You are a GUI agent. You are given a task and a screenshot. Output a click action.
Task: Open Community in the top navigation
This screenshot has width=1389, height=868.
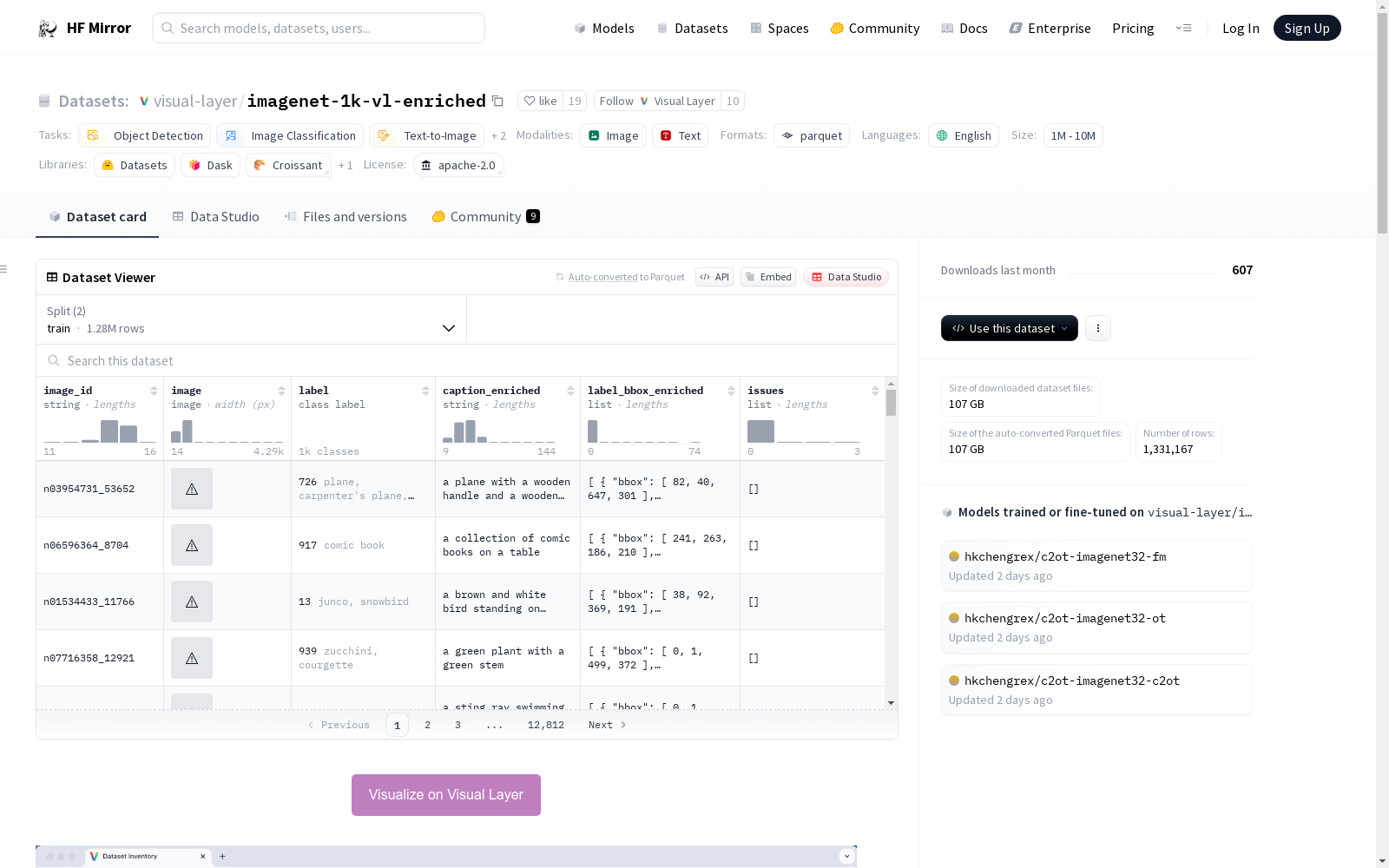click(x=874, y=29)
